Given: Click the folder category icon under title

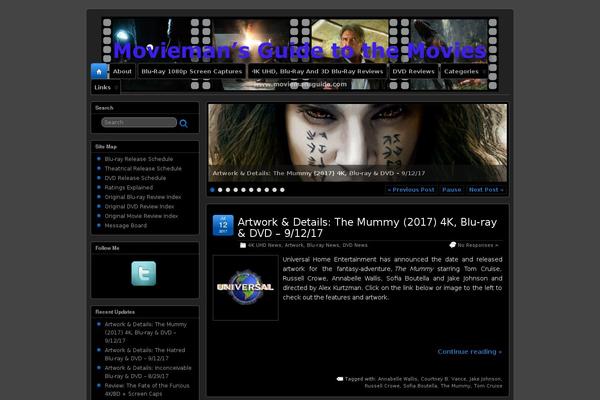Looking at the screenshot, I should click(243, 245).
